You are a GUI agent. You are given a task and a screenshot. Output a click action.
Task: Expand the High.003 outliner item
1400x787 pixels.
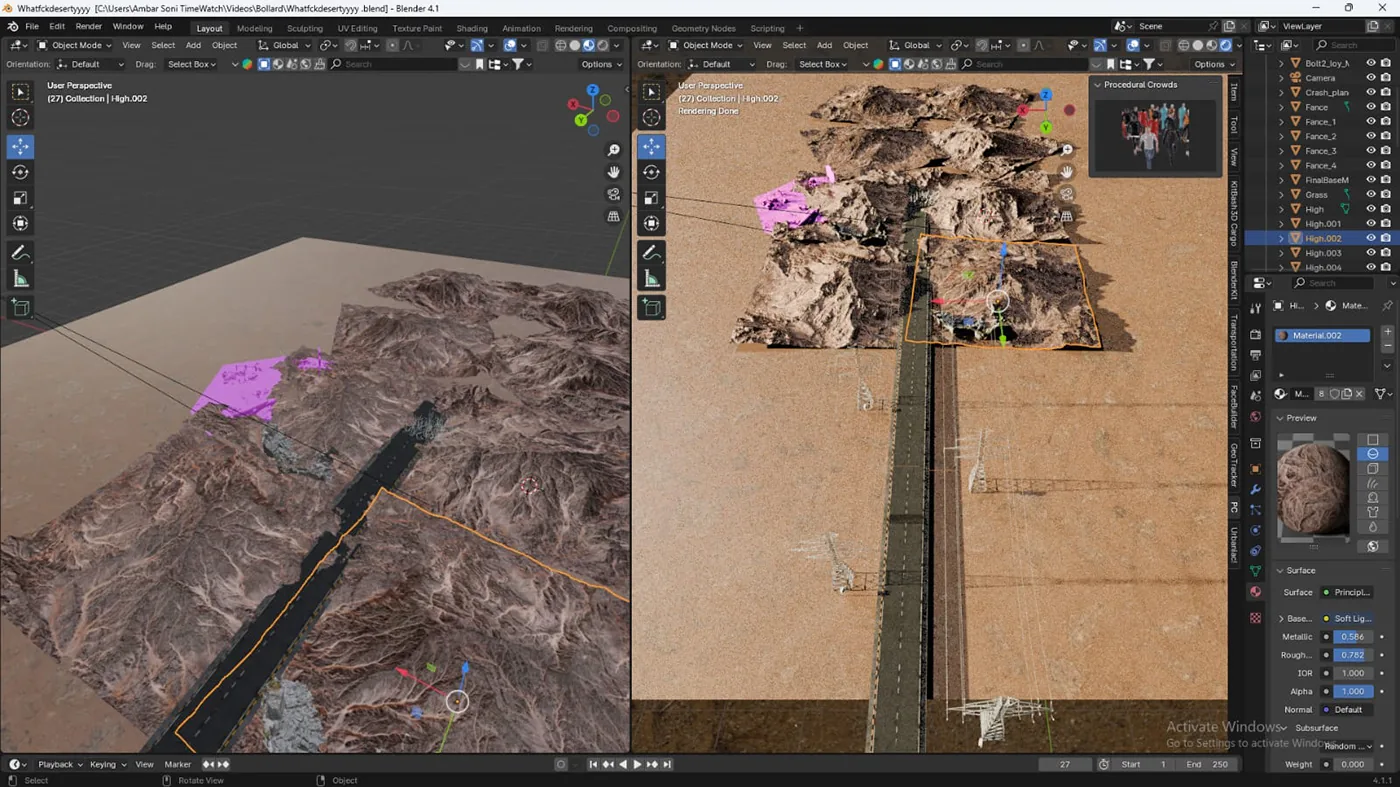click(x=1282, y=253)
